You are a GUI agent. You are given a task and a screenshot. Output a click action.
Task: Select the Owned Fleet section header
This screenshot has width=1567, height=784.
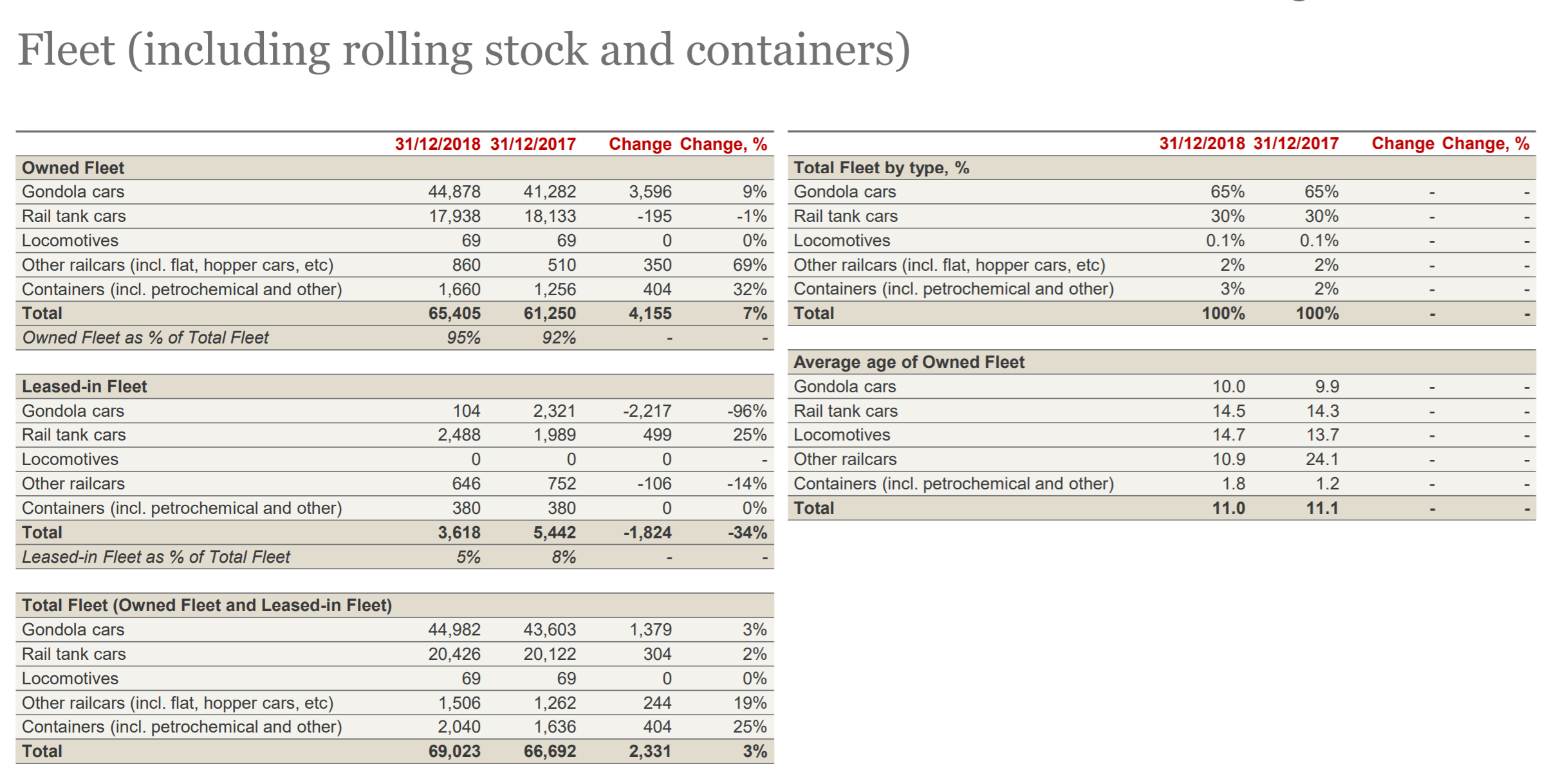point(73,168)
